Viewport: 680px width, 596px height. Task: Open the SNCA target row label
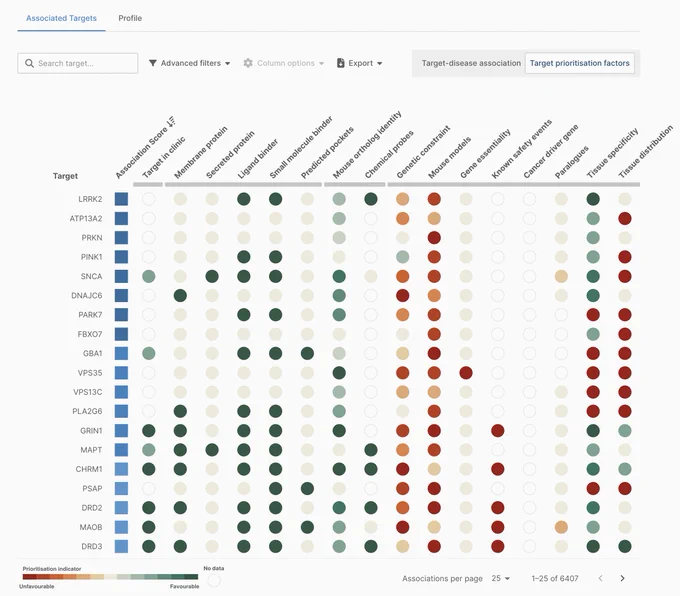(x=92, y=276)
